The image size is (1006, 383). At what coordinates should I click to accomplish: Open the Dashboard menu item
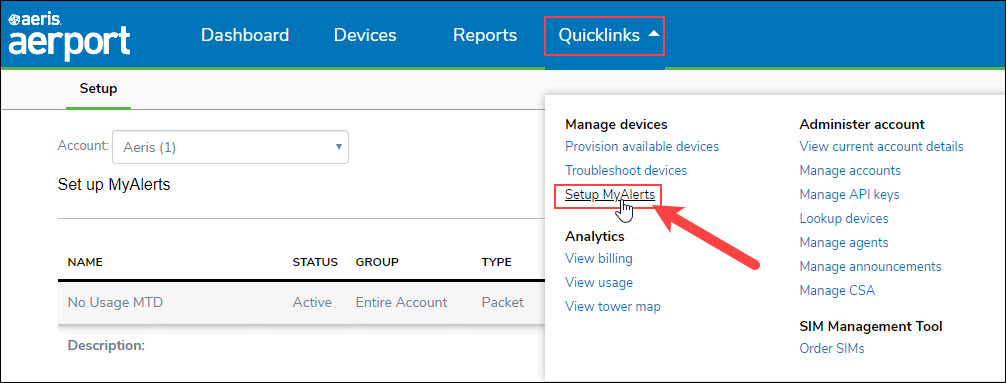245,35
